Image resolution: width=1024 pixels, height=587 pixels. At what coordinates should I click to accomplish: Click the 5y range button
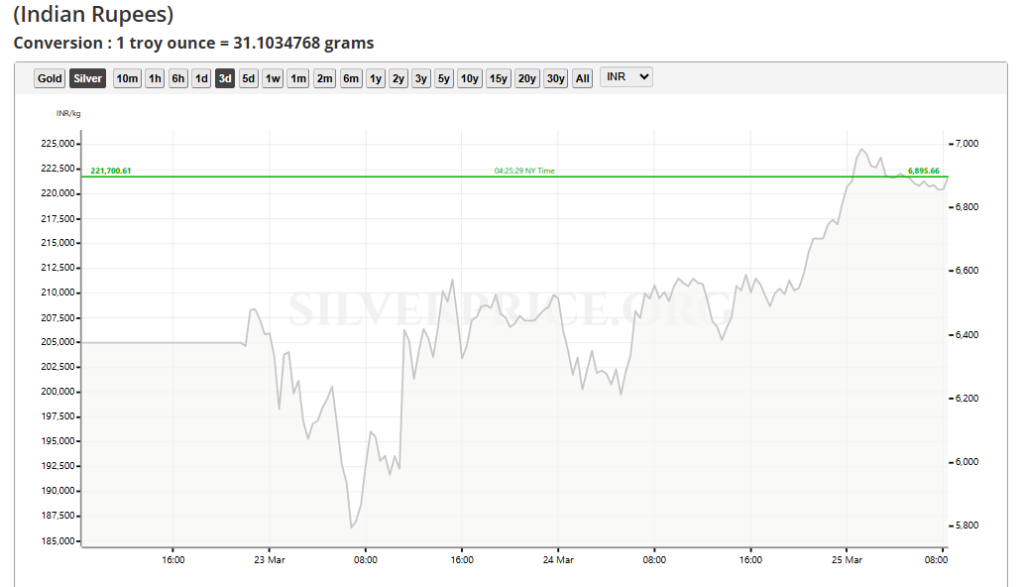click(442, 78)
